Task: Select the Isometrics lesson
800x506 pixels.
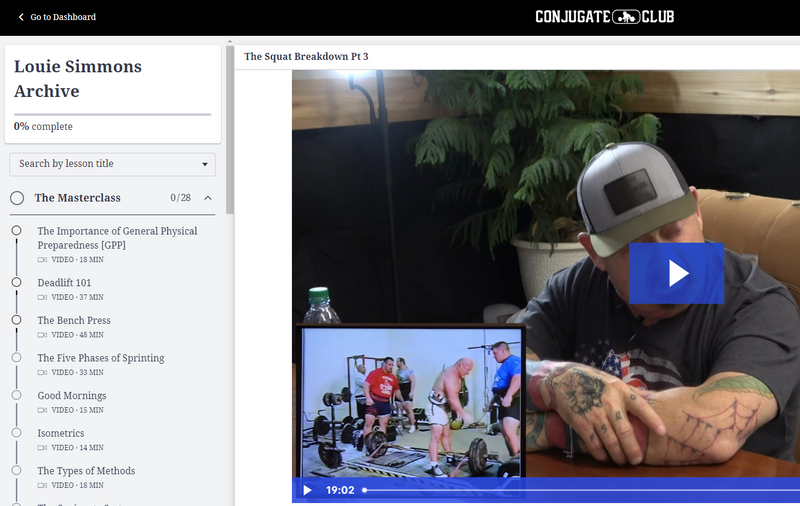Action: tap(62, 433)
